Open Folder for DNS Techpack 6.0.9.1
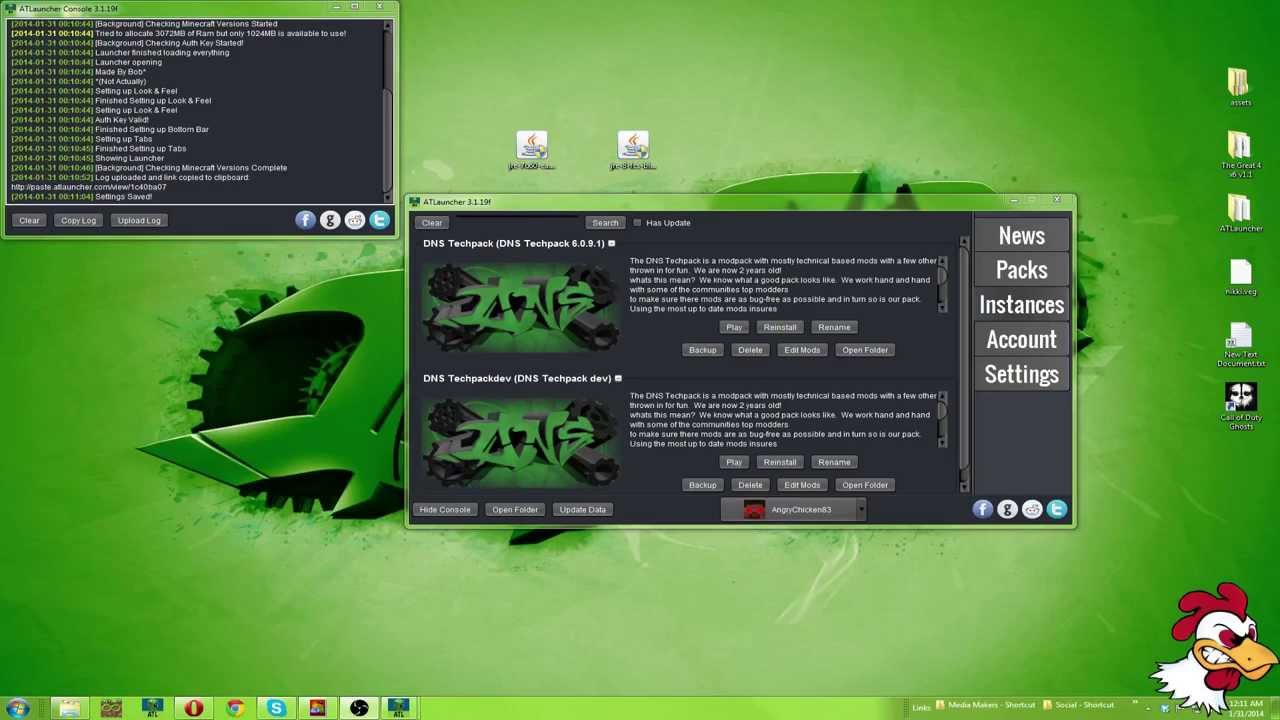Viewport: 1280px width, 720px height. 865,350
